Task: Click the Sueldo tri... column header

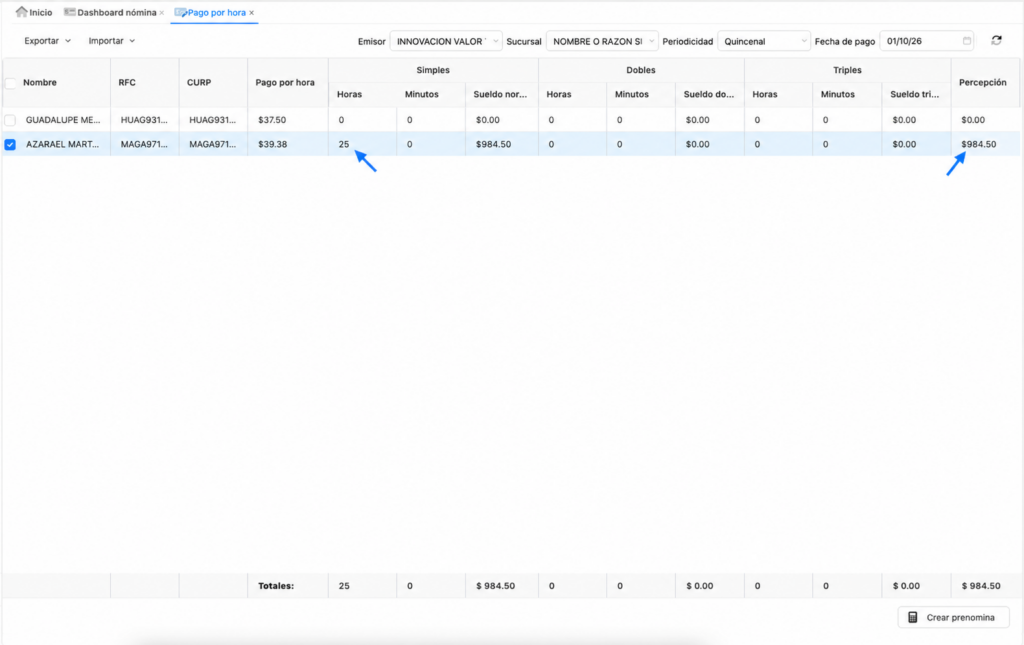Action: [x=914, y=94]
